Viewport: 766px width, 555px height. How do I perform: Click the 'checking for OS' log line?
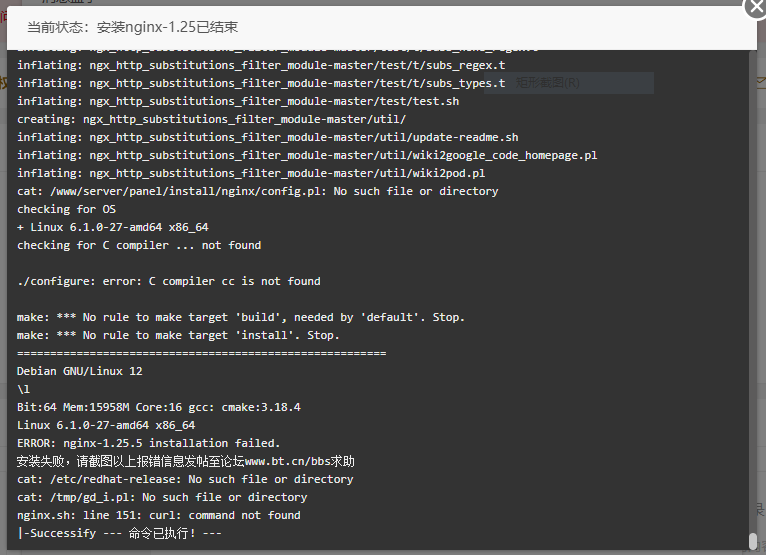(66, 209)
